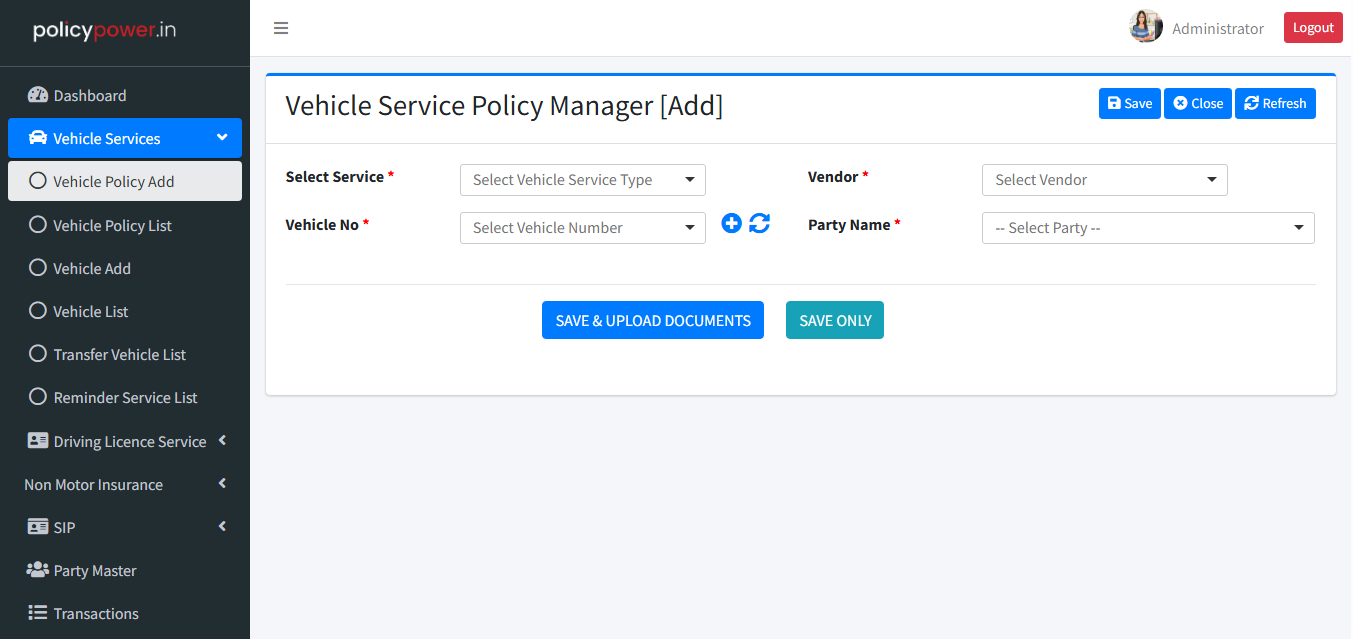Go to Transactions in the sidebar

tap(96, 614)
